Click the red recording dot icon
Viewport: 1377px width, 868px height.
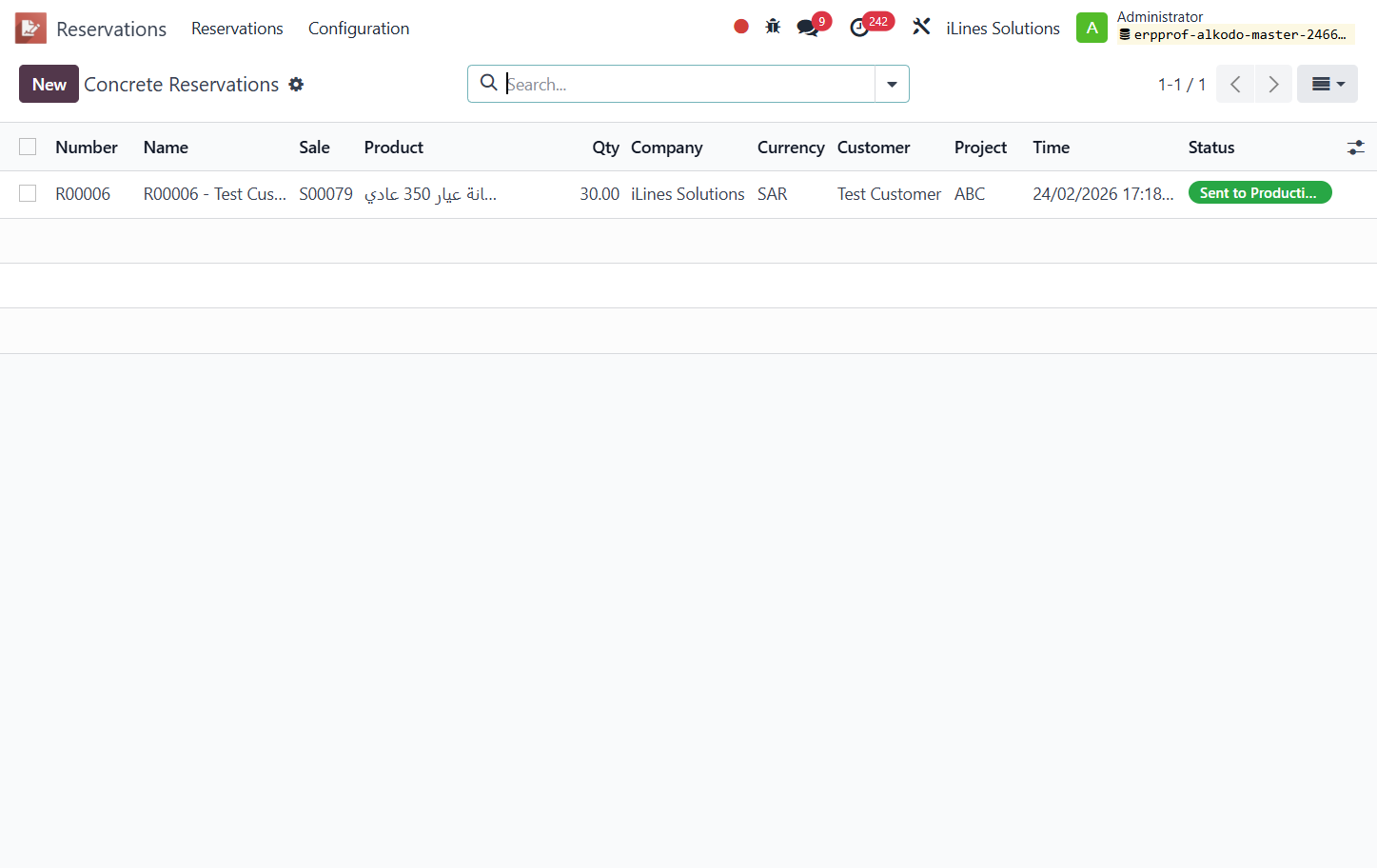click(x=741, y=27)
